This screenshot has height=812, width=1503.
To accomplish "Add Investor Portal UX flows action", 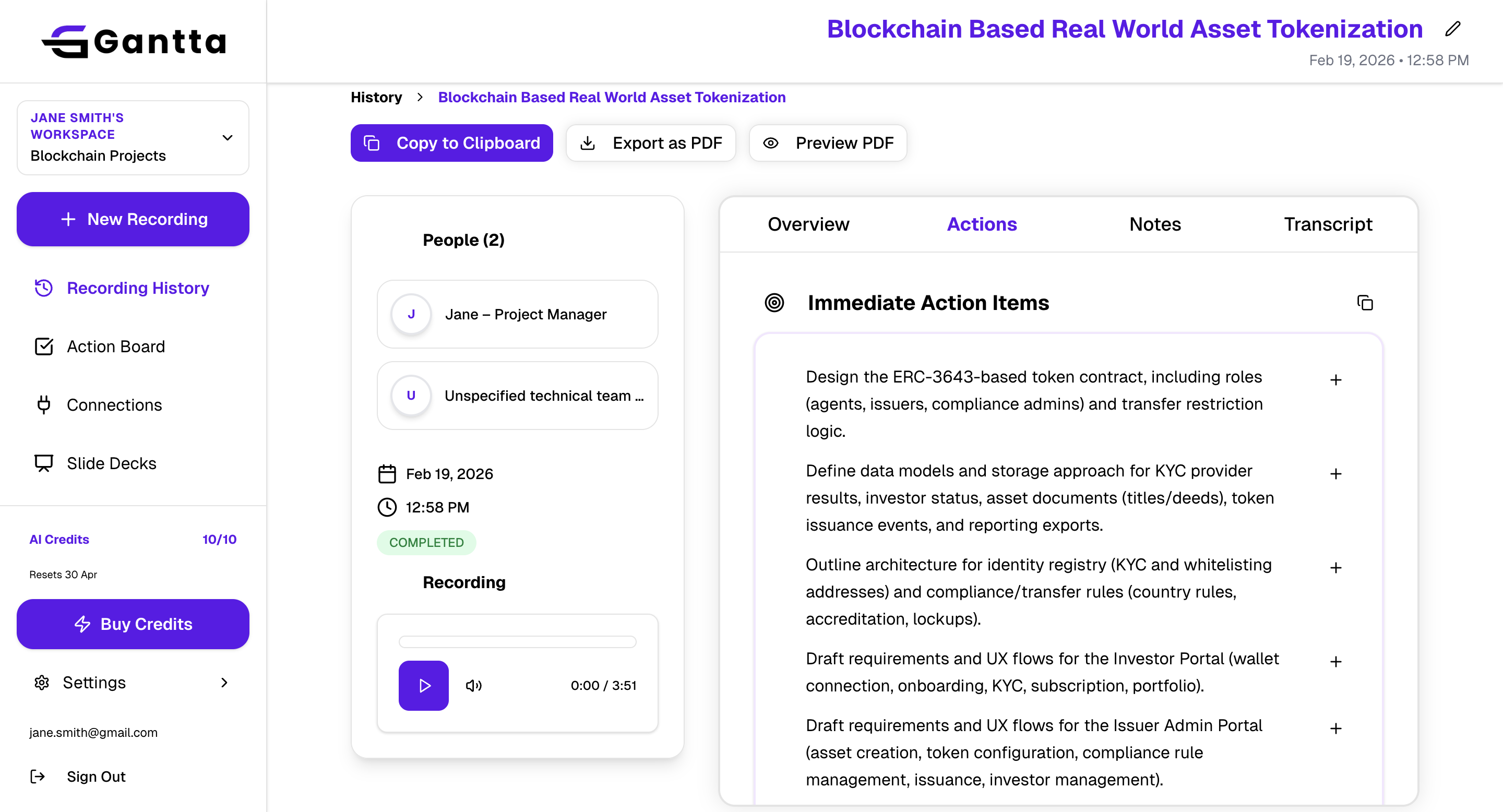I will pyautogui.click(x=1335, y=662).
